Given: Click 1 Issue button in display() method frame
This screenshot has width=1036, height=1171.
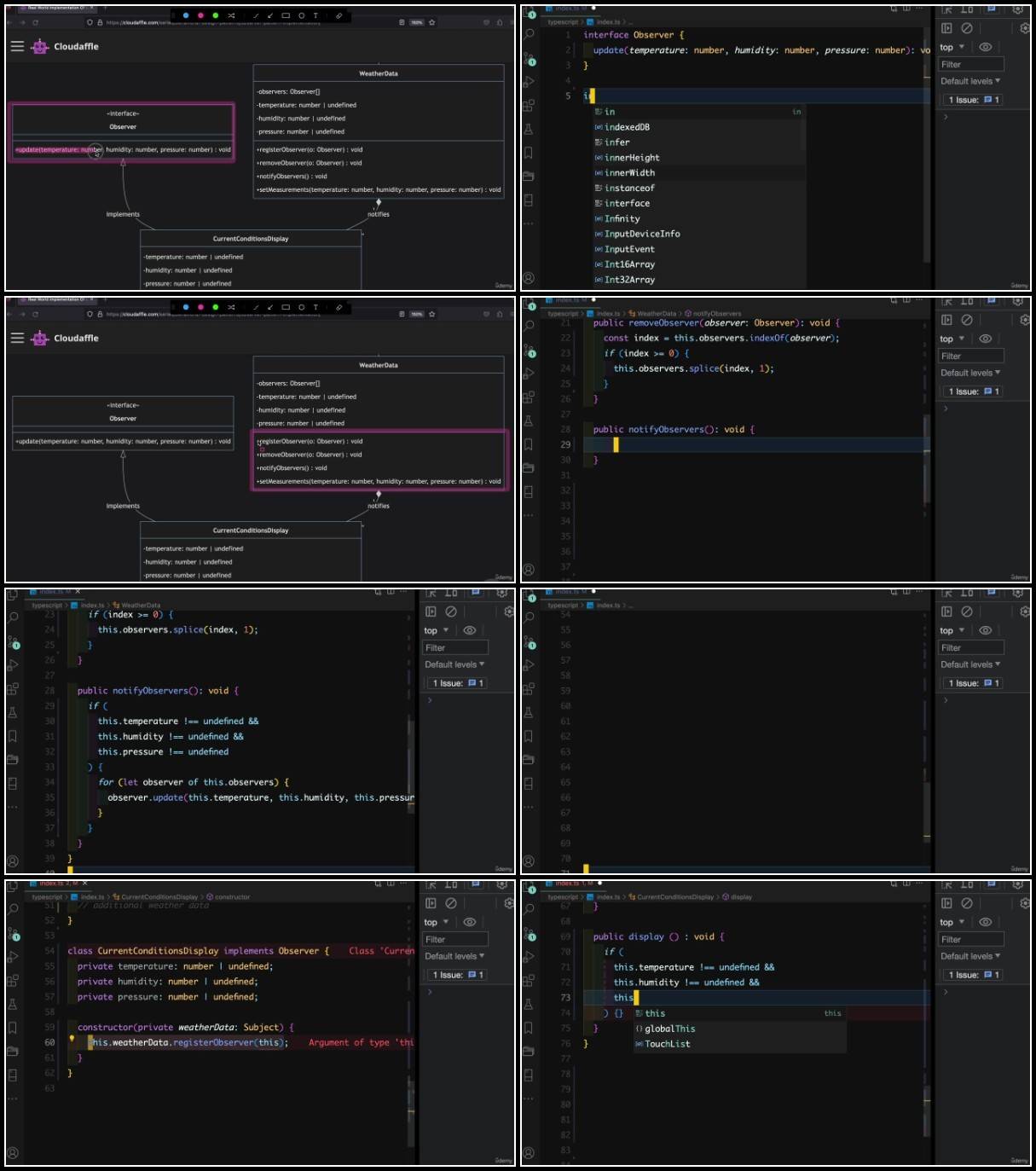Looking at the screenshot, I should pyautogui.click(x=973, y=975).
